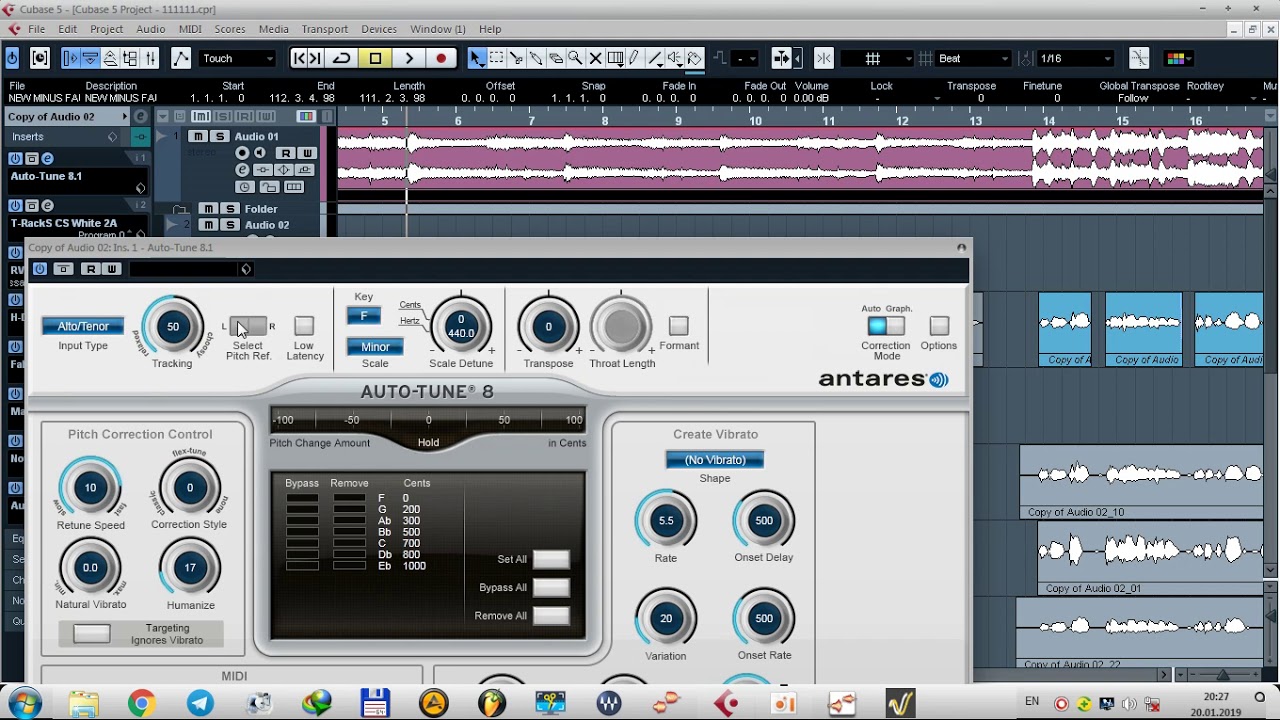Click the Tracking knob set to 50
This screenshot has width=1280, height=720.
173,326
